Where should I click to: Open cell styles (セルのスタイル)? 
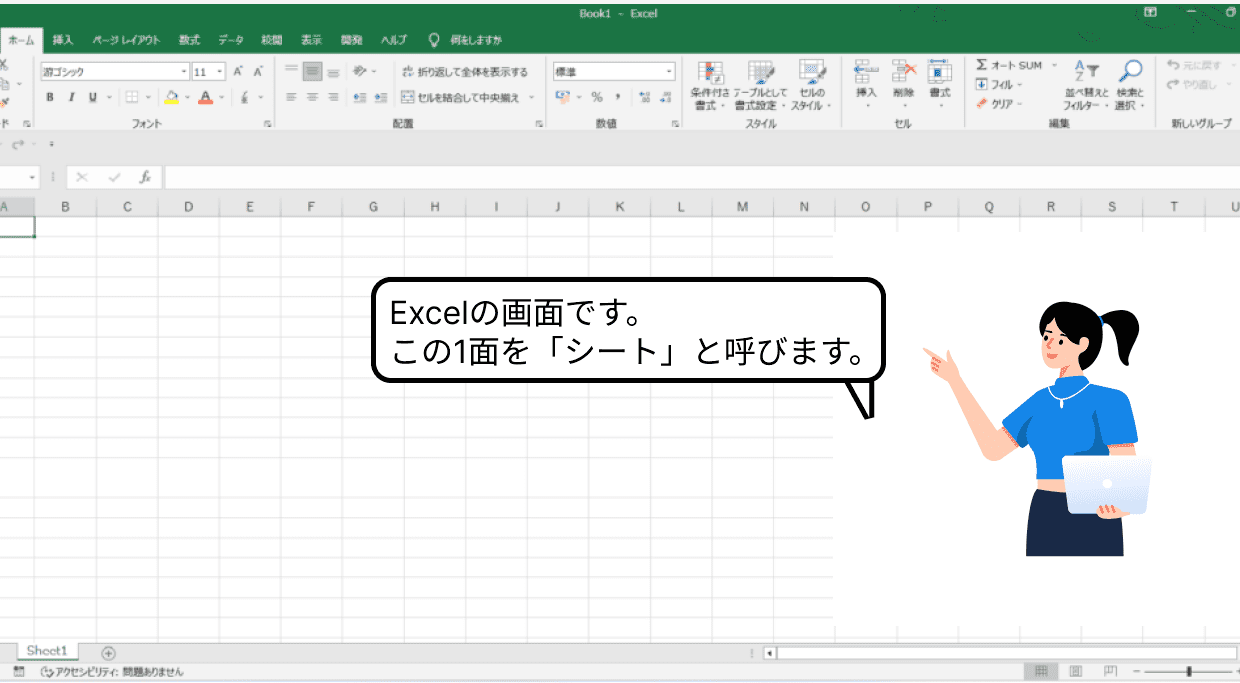pyautogui.click(x=811, y=86)
